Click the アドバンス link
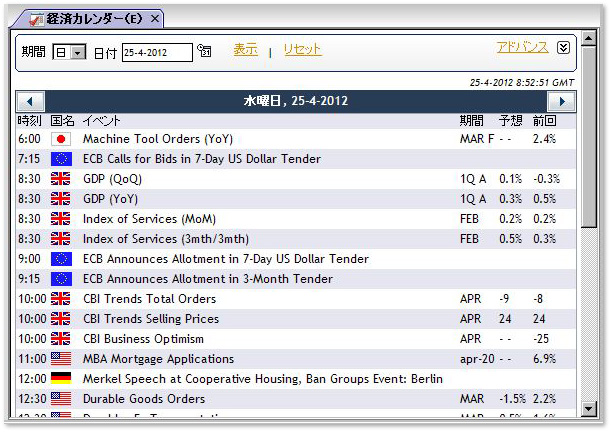 tap(523, 47)
